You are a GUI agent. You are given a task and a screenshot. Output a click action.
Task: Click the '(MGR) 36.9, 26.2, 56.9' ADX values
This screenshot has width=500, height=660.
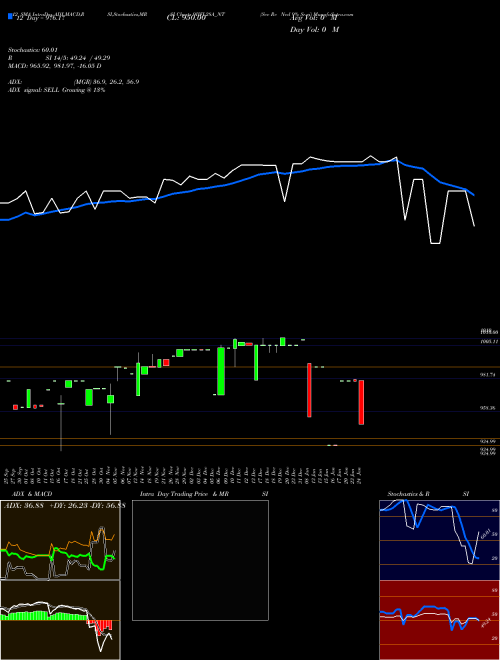click(106, 82)
